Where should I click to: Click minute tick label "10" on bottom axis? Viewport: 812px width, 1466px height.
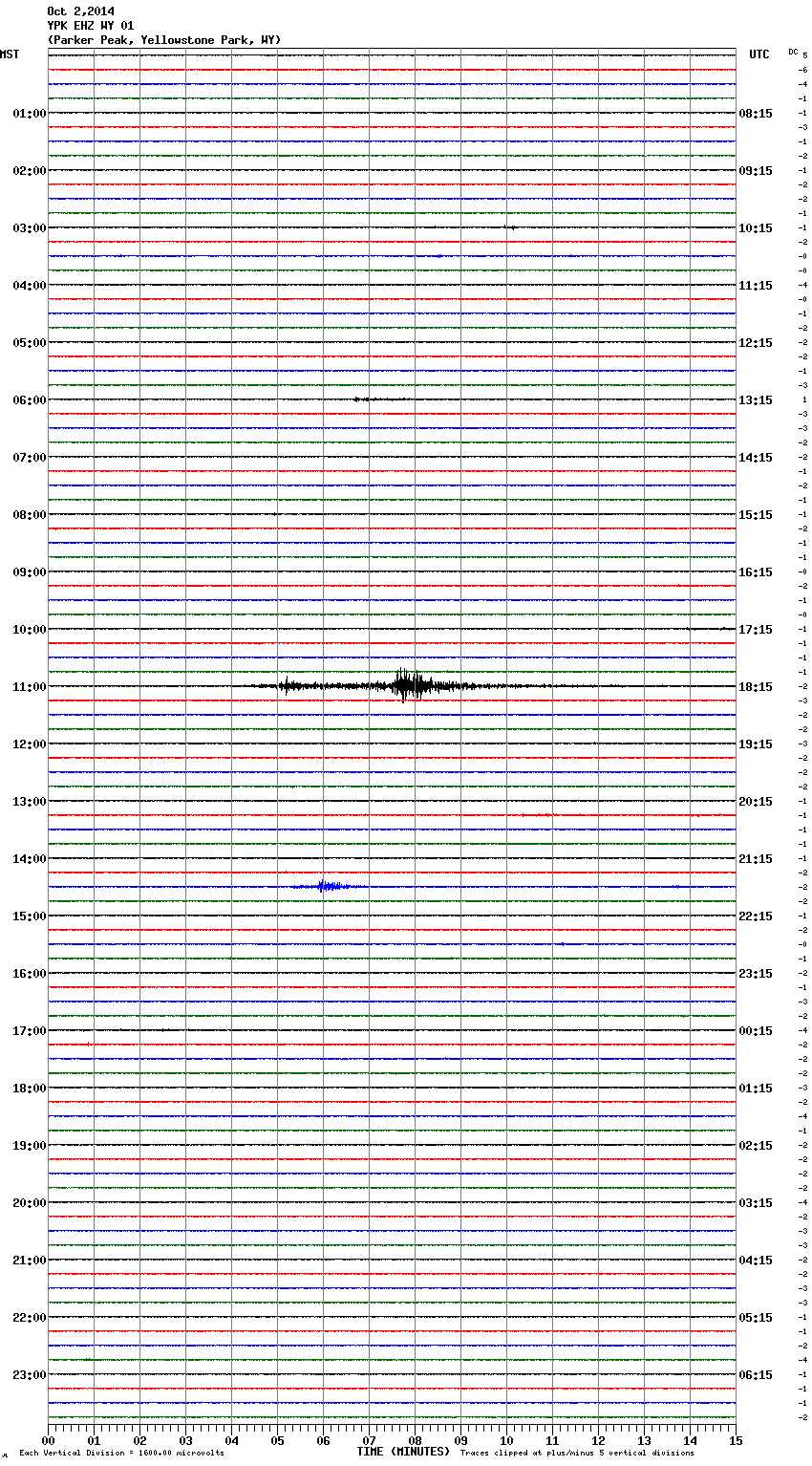point(506,1441)
